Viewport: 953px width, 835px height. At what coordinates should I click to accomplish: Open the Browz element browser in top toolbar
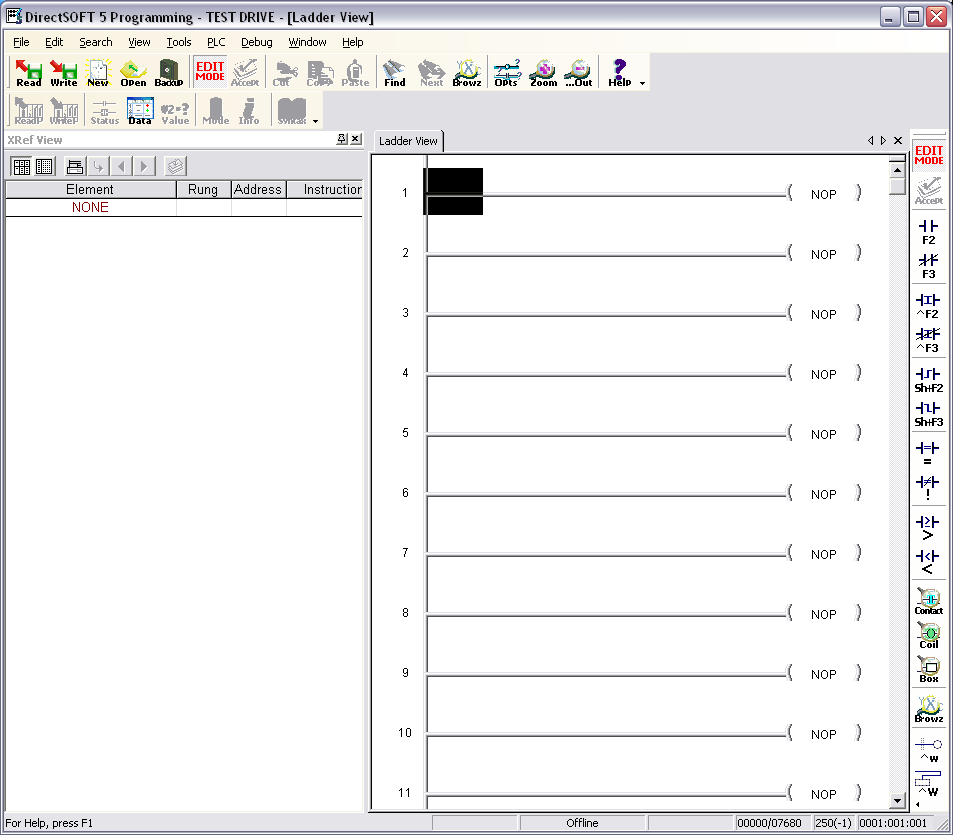coord(467,73)
